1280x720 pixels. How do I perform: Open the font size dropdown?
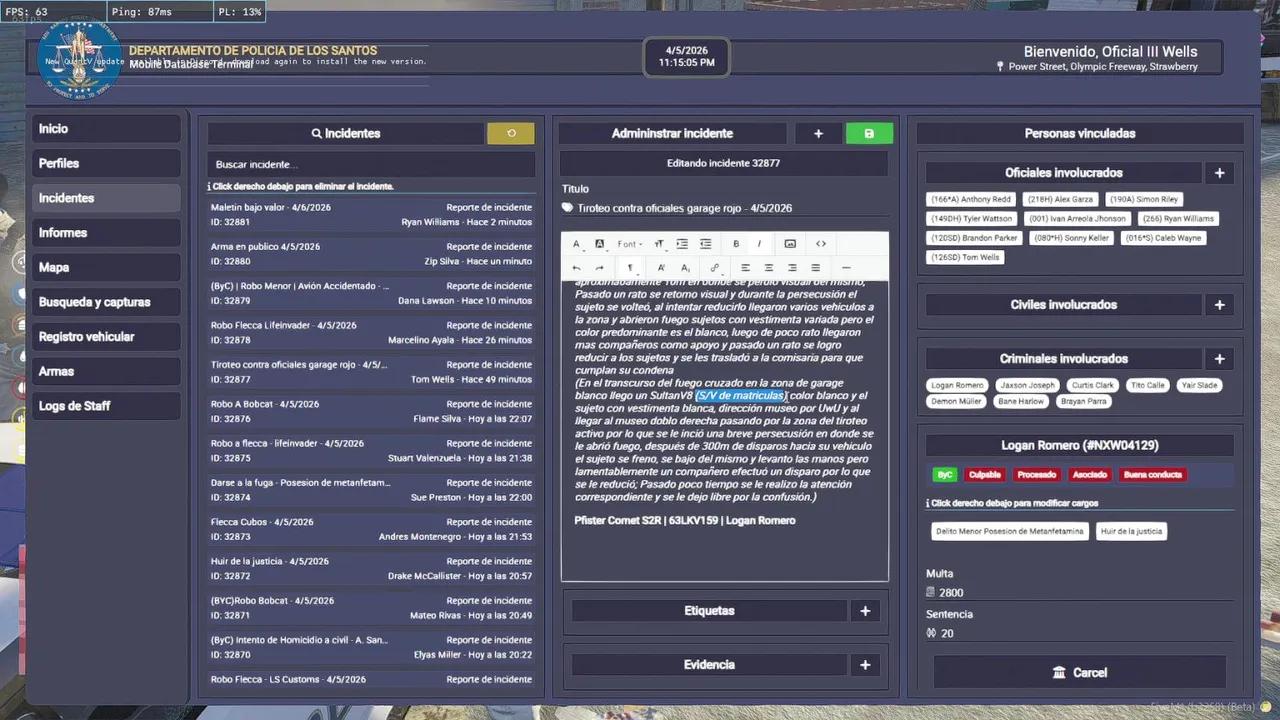(x=659, y=244)
